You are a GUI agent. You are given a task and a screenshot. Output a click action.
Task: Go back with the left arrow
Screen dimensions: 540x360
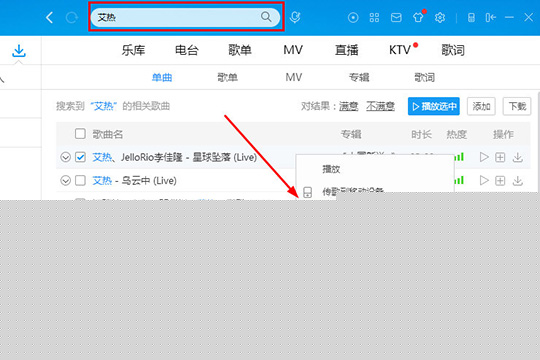point(50,17)
